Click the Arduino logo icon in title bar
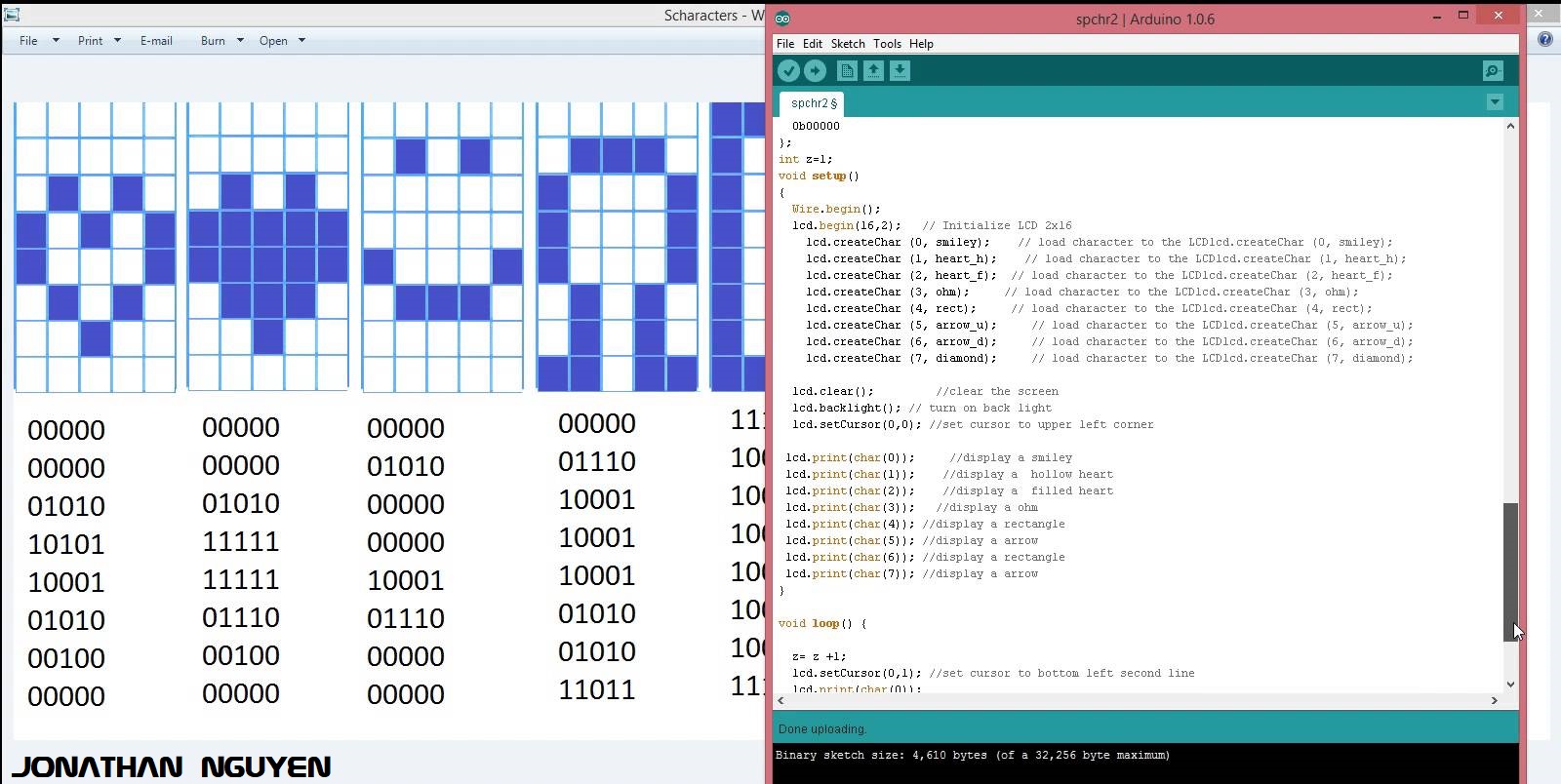This screenshot has height=784, width=1561. pos(782,19)
